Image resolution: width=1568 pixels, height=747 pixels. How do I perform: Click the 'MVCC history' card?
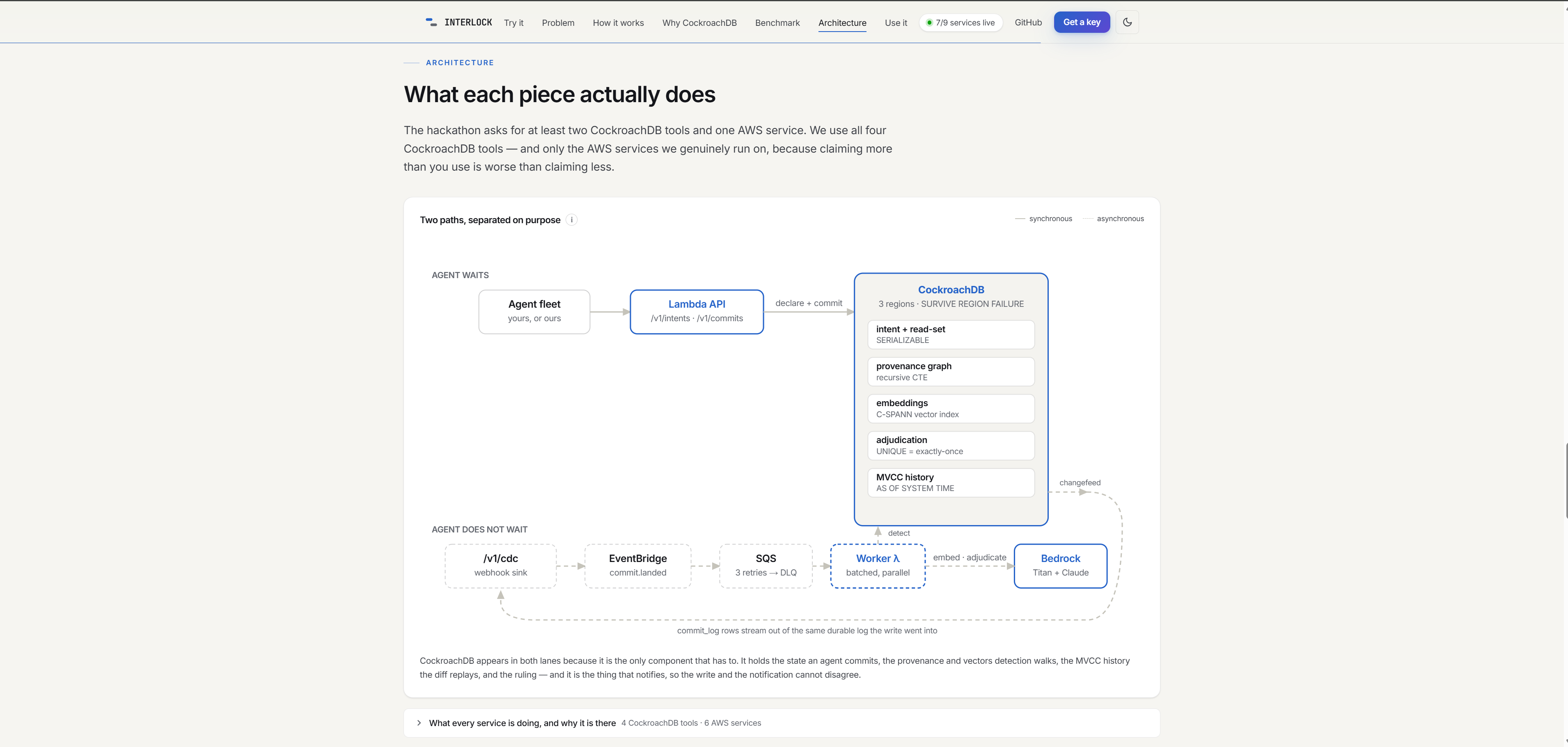[951, 483]
